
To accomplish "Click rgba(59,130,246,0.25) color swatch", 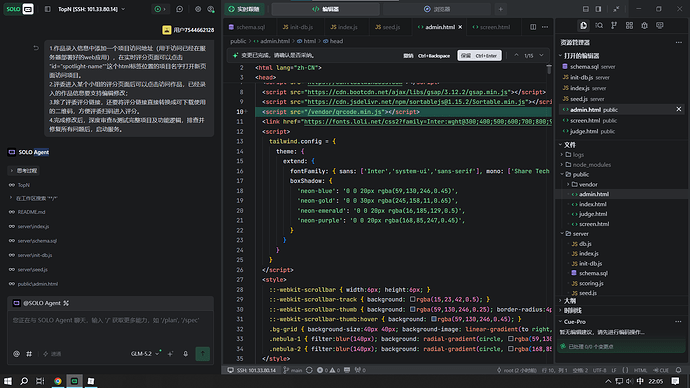I will tap(412, 309).
